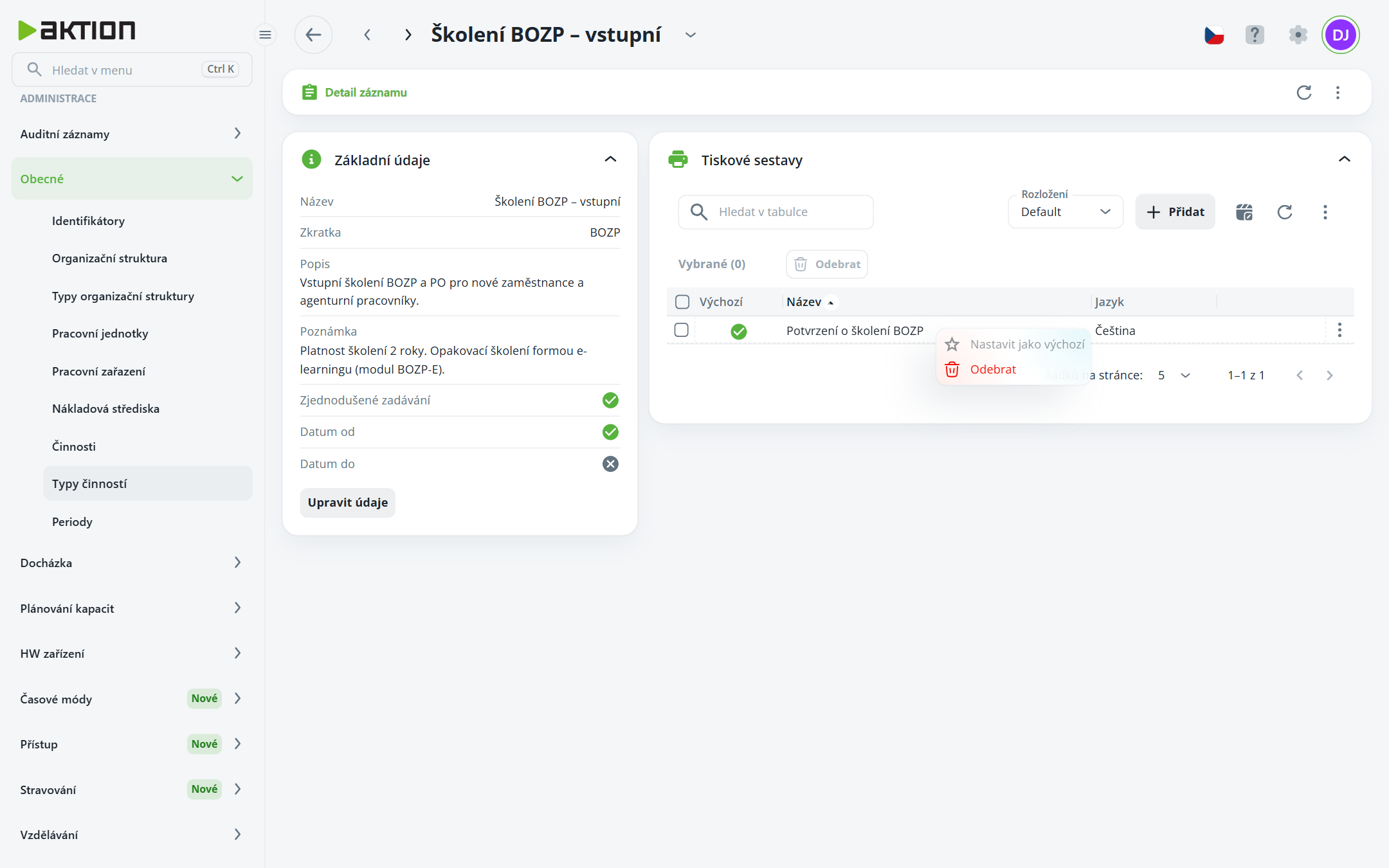Click the Czech flag language icon
Image resolution: width=1389 pixels, height=868 pixels.
(1214, 35)
